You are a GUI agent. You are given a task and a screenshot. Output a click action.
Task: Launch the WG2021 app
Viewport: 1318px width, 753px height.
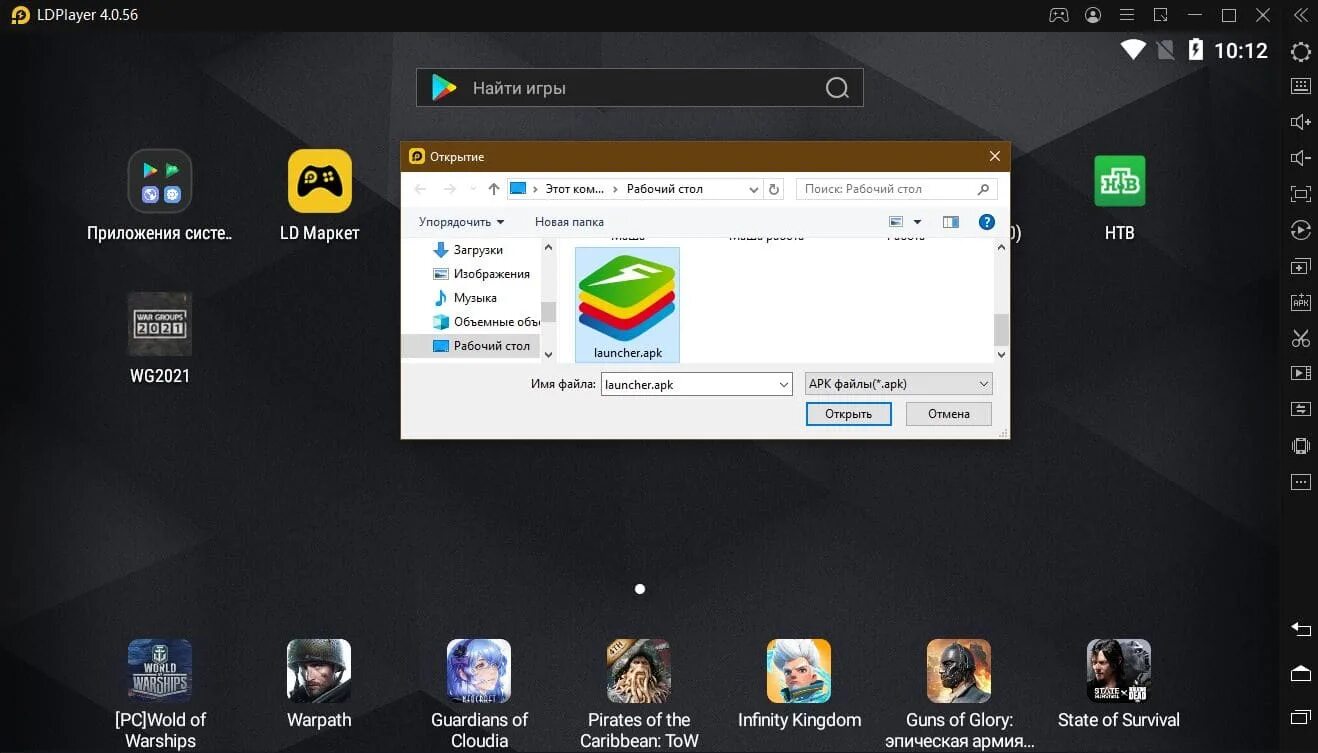(159, 338)
